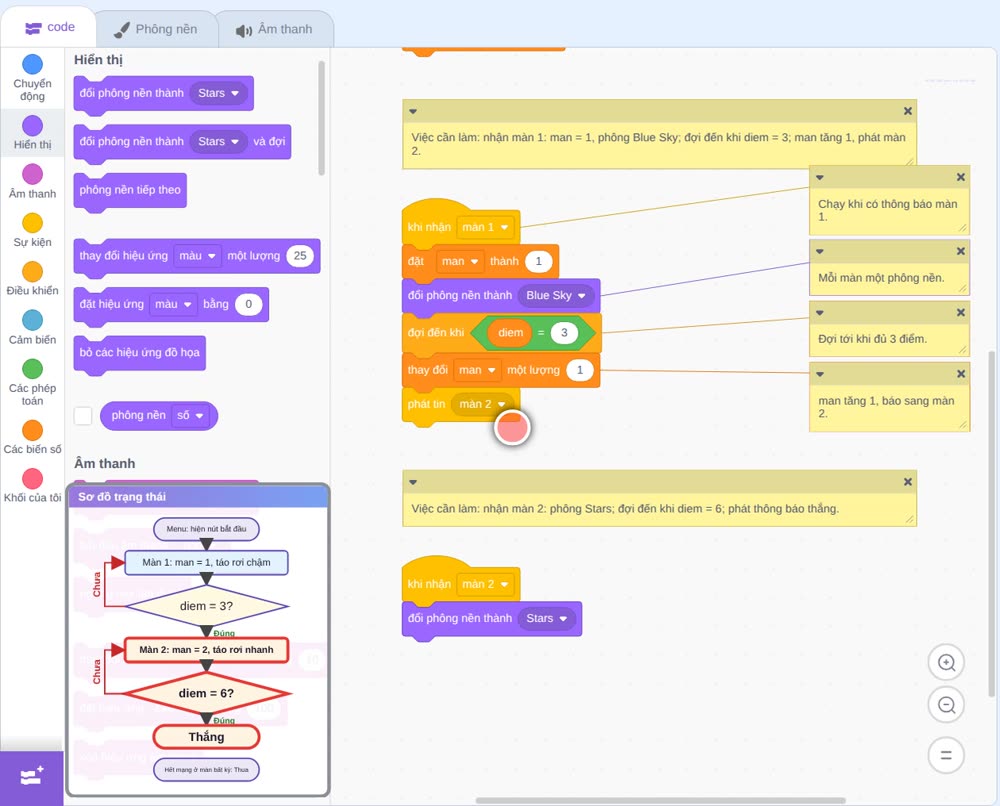Collapse the 'nhận màn 1' task comment
This screenshot has width=1000, height=806.
click(413, 112)
